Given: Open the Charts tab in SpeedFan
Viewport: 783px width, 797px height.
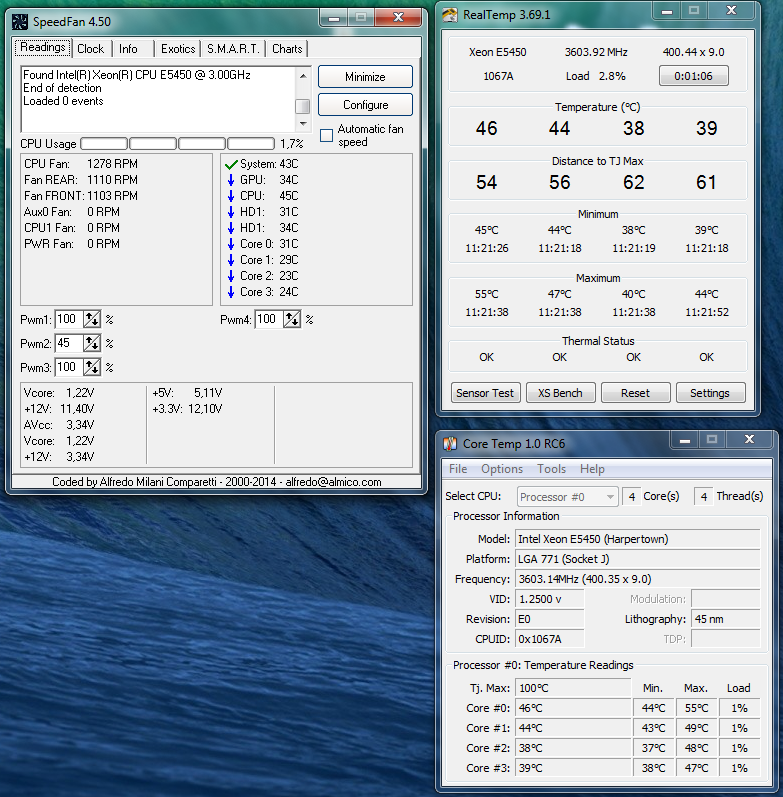Looking at the screenshot, I should [287, 49].
